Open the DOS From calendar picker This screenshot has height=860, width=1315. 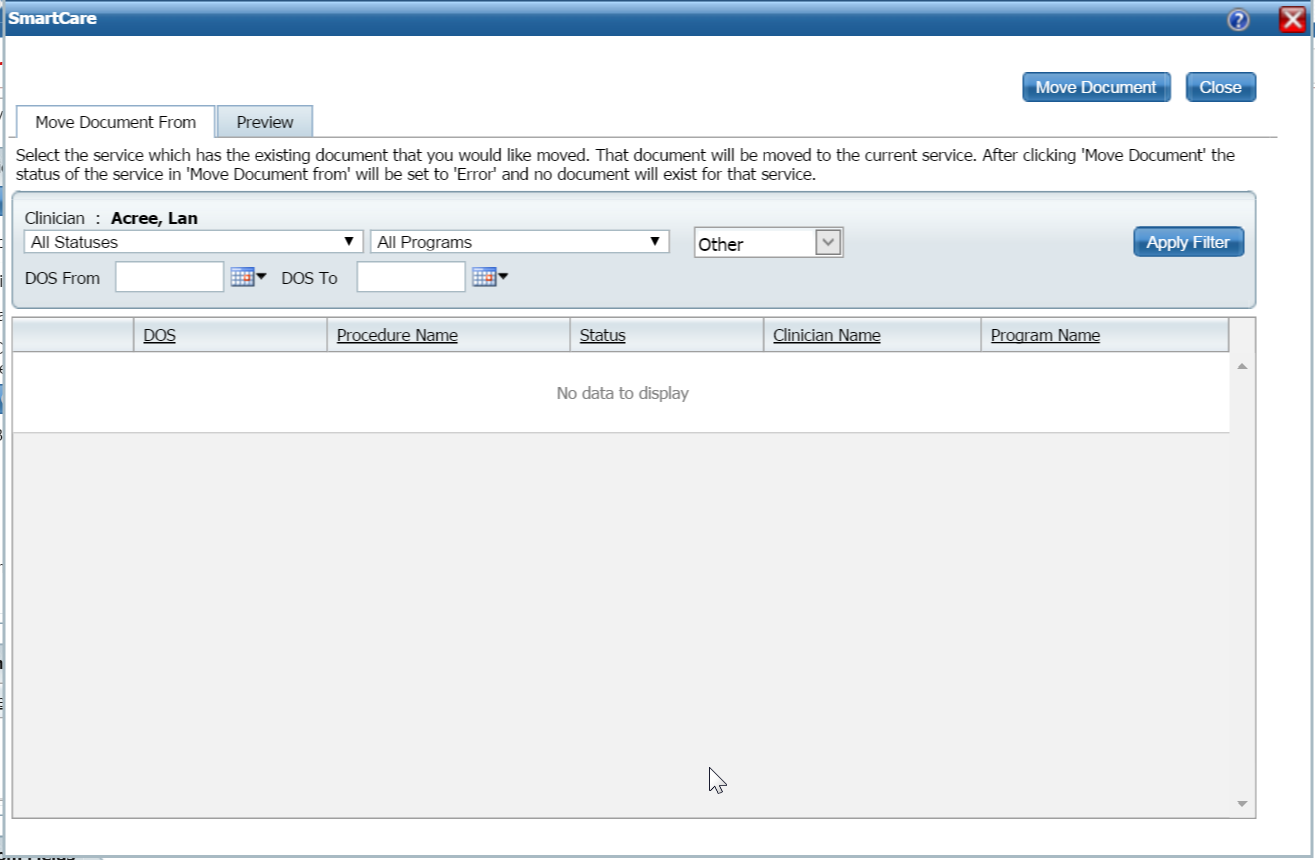(x=247, y=277)
